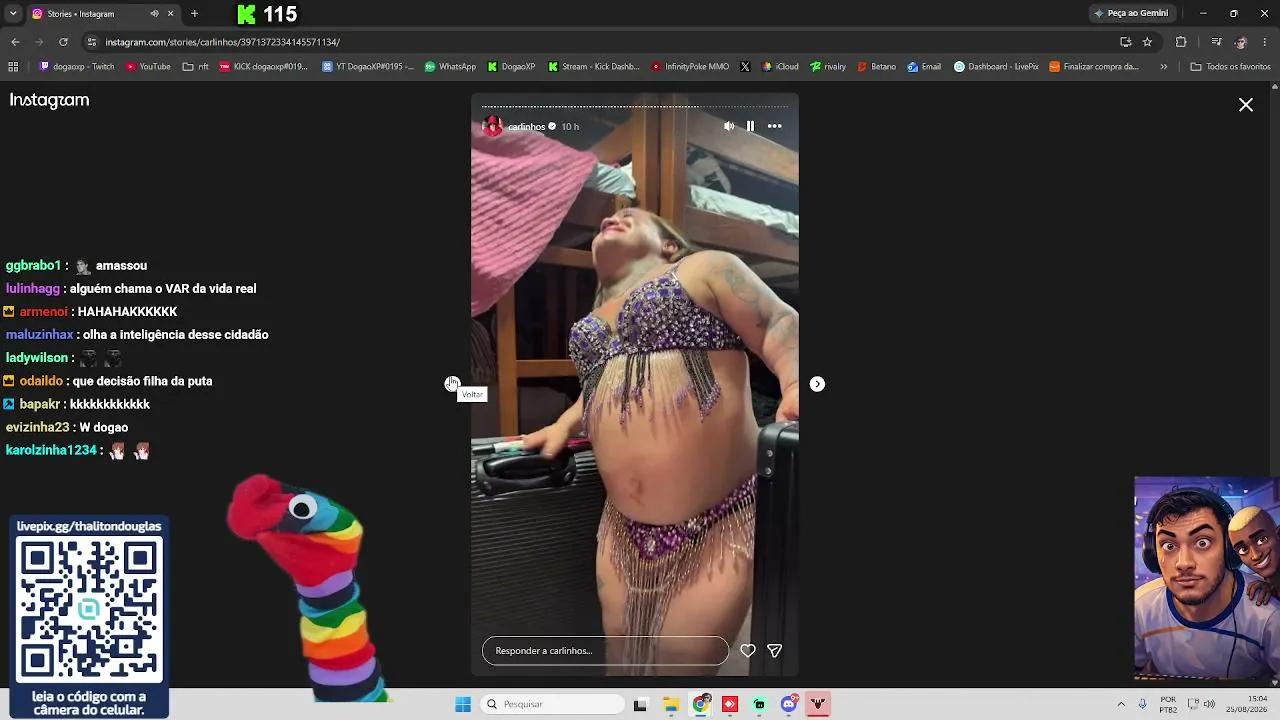
Task: Click the carlinhos profile picture
Action: coord(492,127)
